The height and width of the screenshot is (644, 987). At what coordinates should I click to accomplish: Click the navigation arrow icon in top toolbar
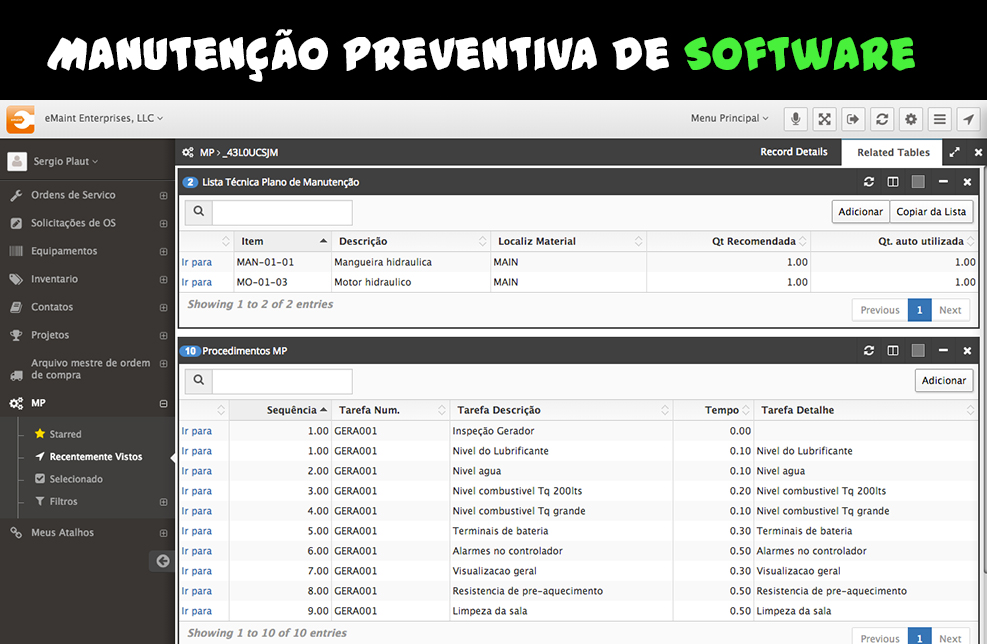click(967, 119)
